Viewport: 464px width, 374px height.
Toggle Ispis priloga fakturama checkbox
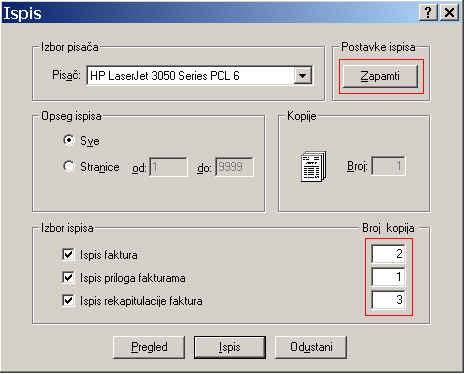pos(68,277)
